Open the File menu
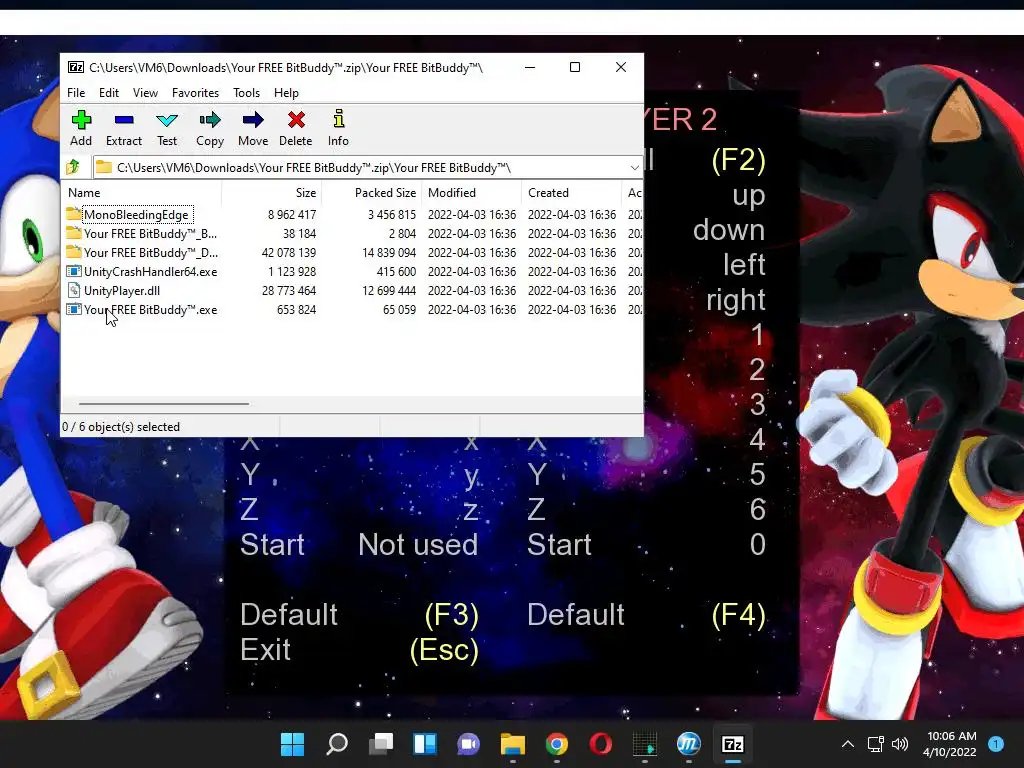1024x768 pixels. (x=76, y=93)
